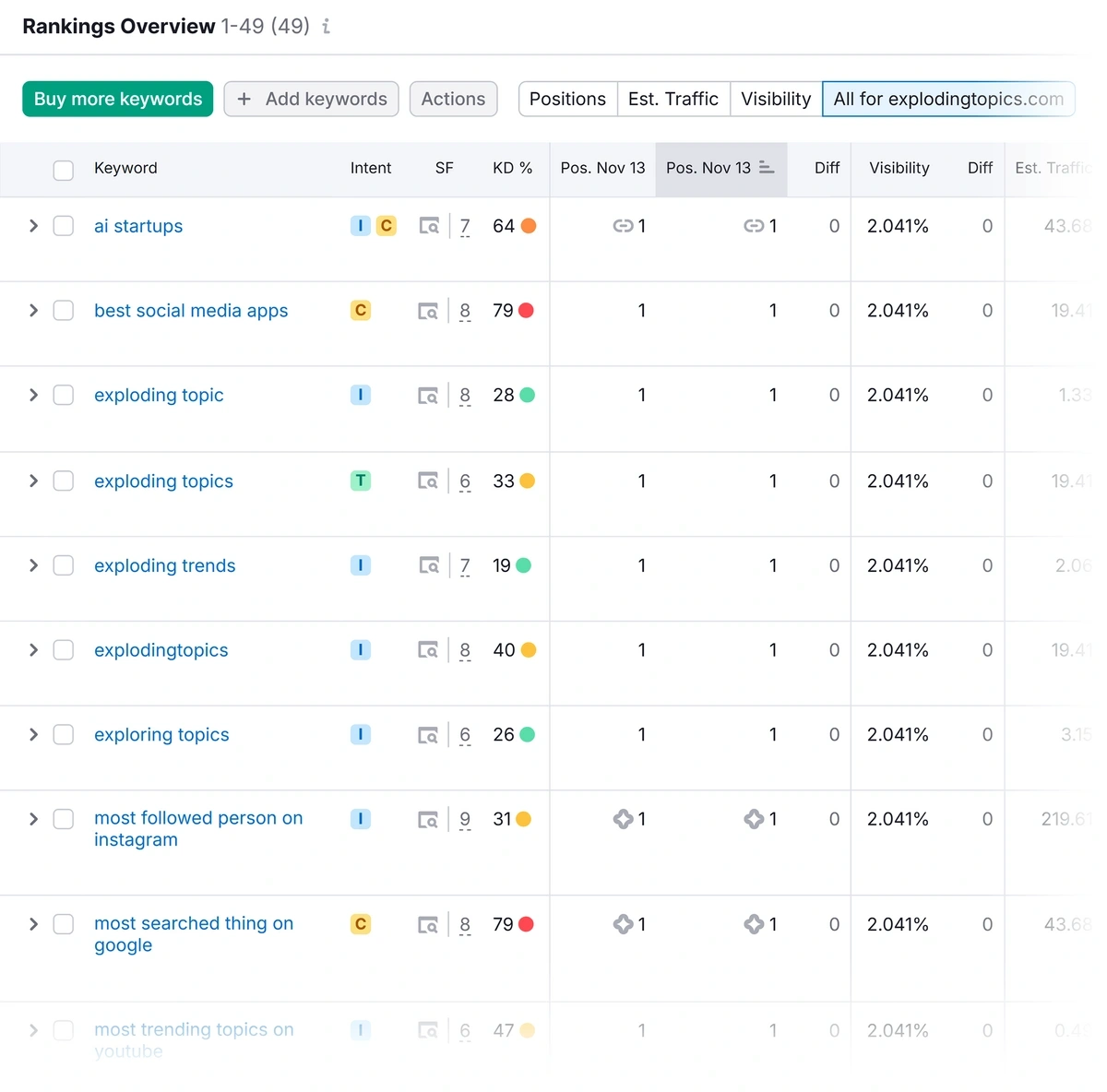Open the Actions button
Screen dimensions: 1107x1092
click(x=453, y=99)
